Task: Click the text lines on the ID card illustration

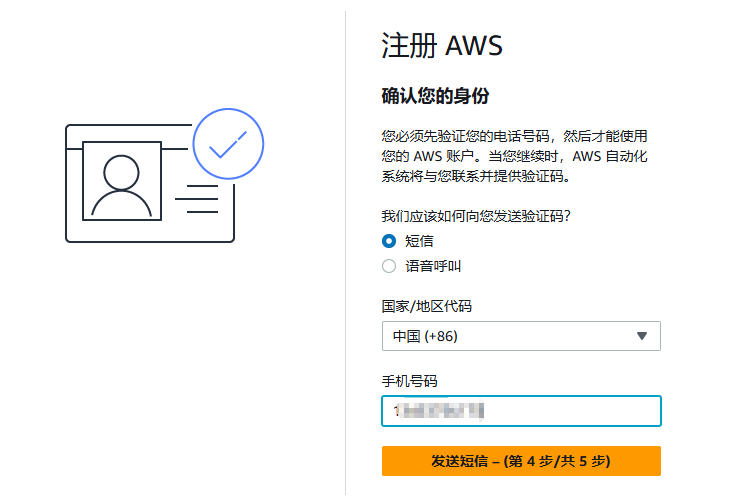Action: point(197,198)
